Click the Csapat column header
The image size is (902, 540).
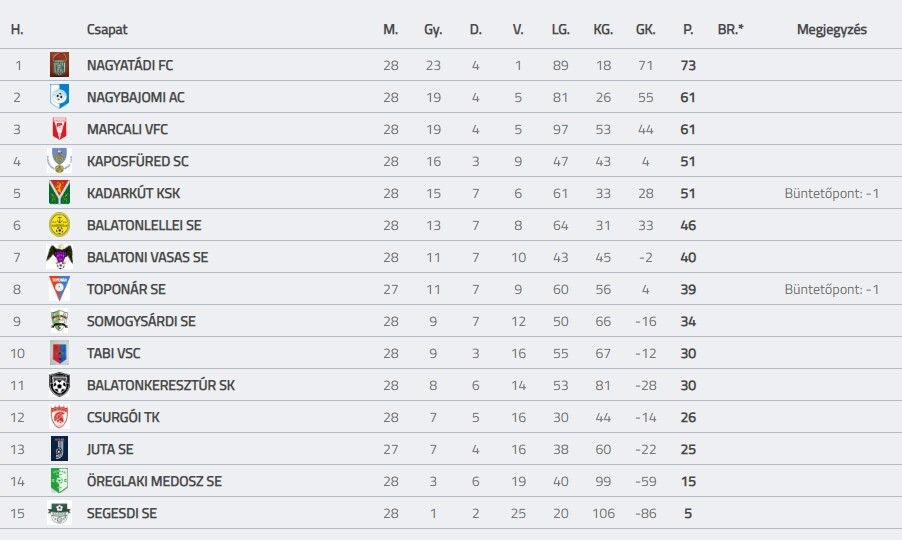(x=107, y=29)
